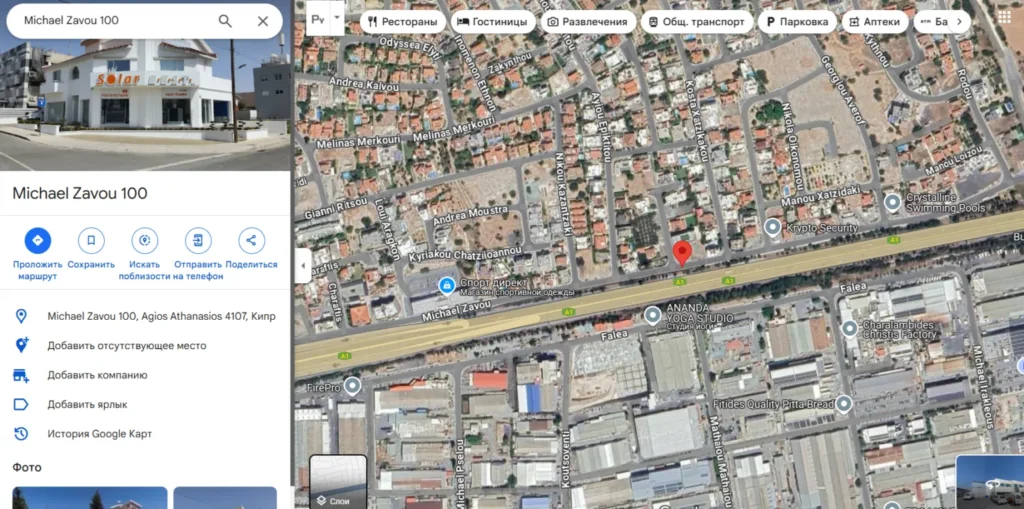The height and width of the screenshot is (509, 1024).
Task: Click the Искать поблизости nearby icon
Action: [144, 240]
